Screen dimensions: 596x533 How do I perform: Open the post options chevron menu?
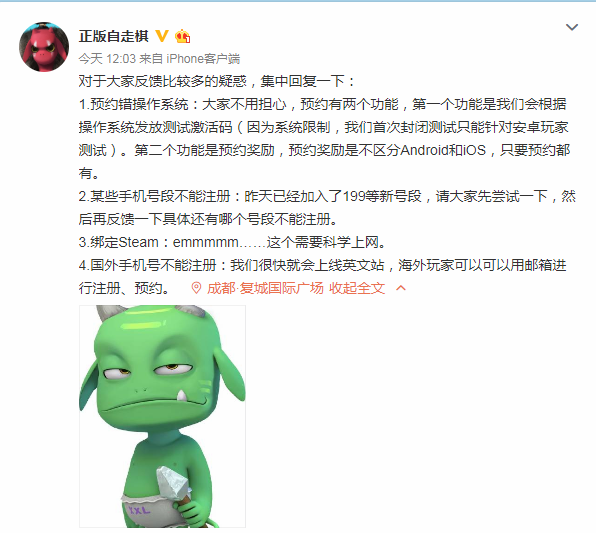(x=572, y=27)
